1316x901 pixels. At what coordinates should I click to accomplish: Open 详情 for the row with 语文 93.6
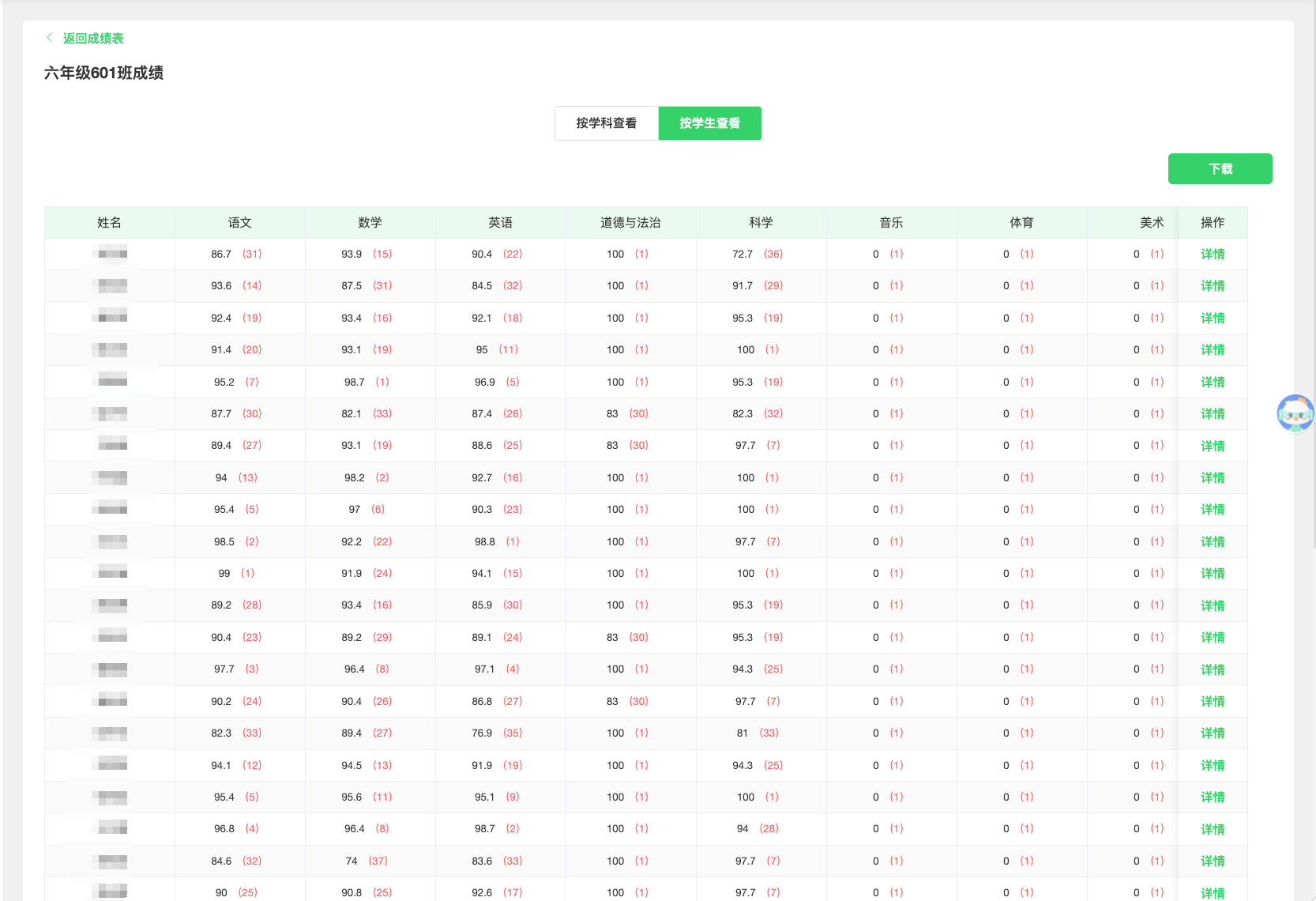tap(1213, 285)
